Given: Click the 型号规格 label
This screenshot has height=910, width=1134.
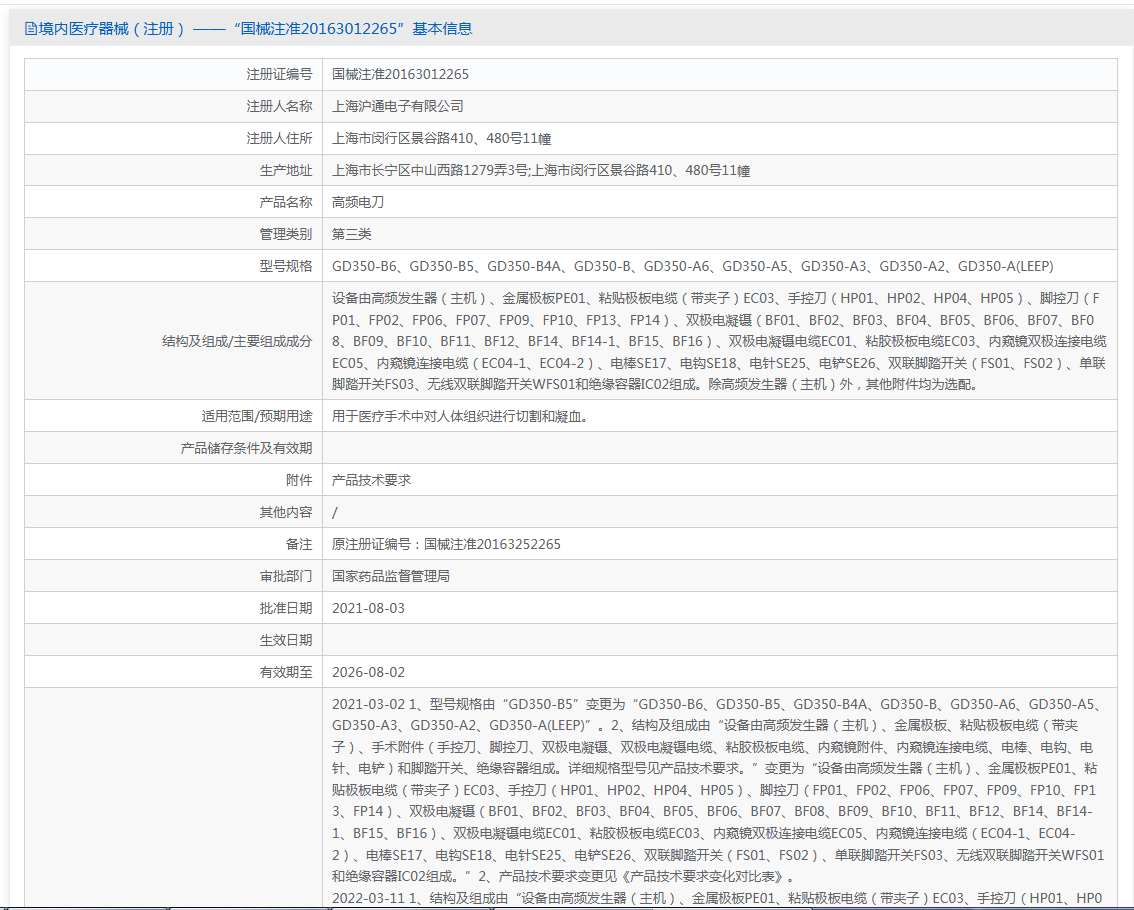Looking at the screenshot, I should pyautogui.click(x=286, y=265).
